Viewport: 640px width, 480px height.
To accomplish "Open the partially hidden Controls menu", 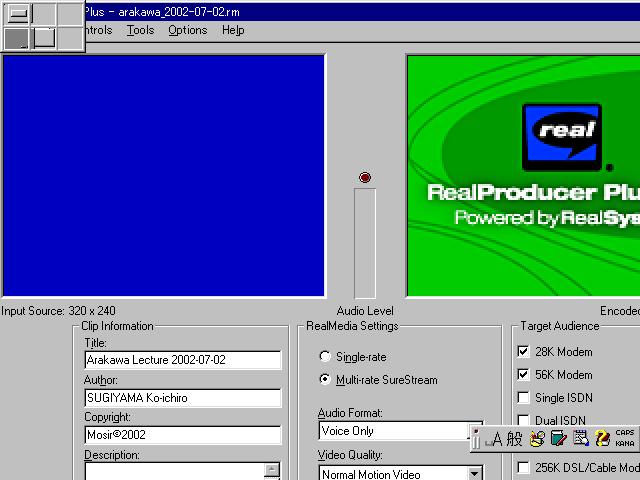I will tap(98, 30).
